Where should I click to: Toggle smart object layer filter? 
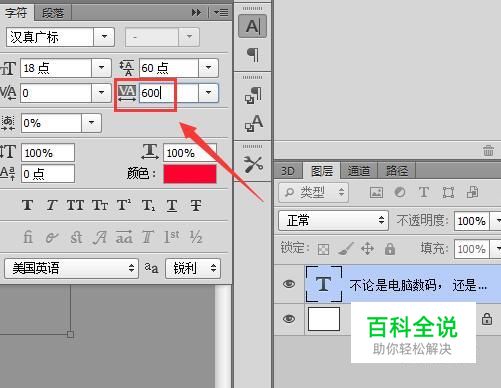(472, 192)
